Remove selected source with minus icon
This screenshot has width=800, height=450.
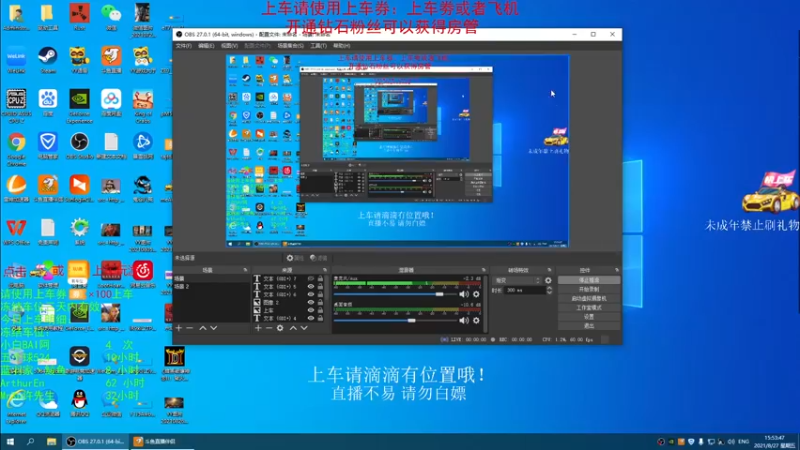pos(269,328)
